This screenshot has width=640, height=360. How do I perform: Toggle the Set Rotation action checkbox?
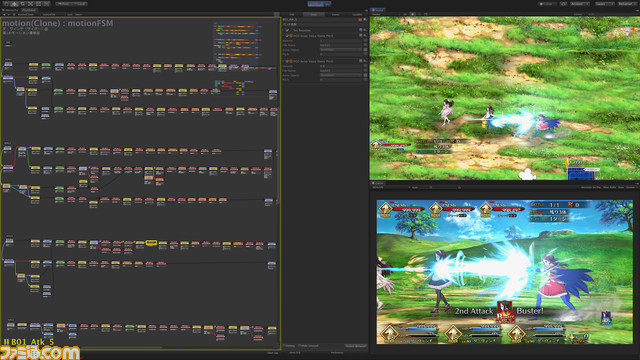(287, 30)
